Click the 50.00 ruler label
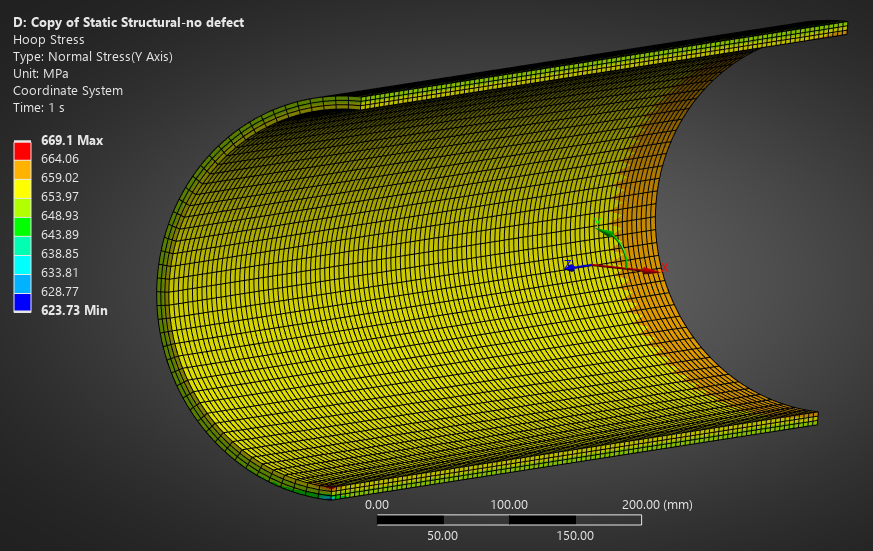 (443, 535)
